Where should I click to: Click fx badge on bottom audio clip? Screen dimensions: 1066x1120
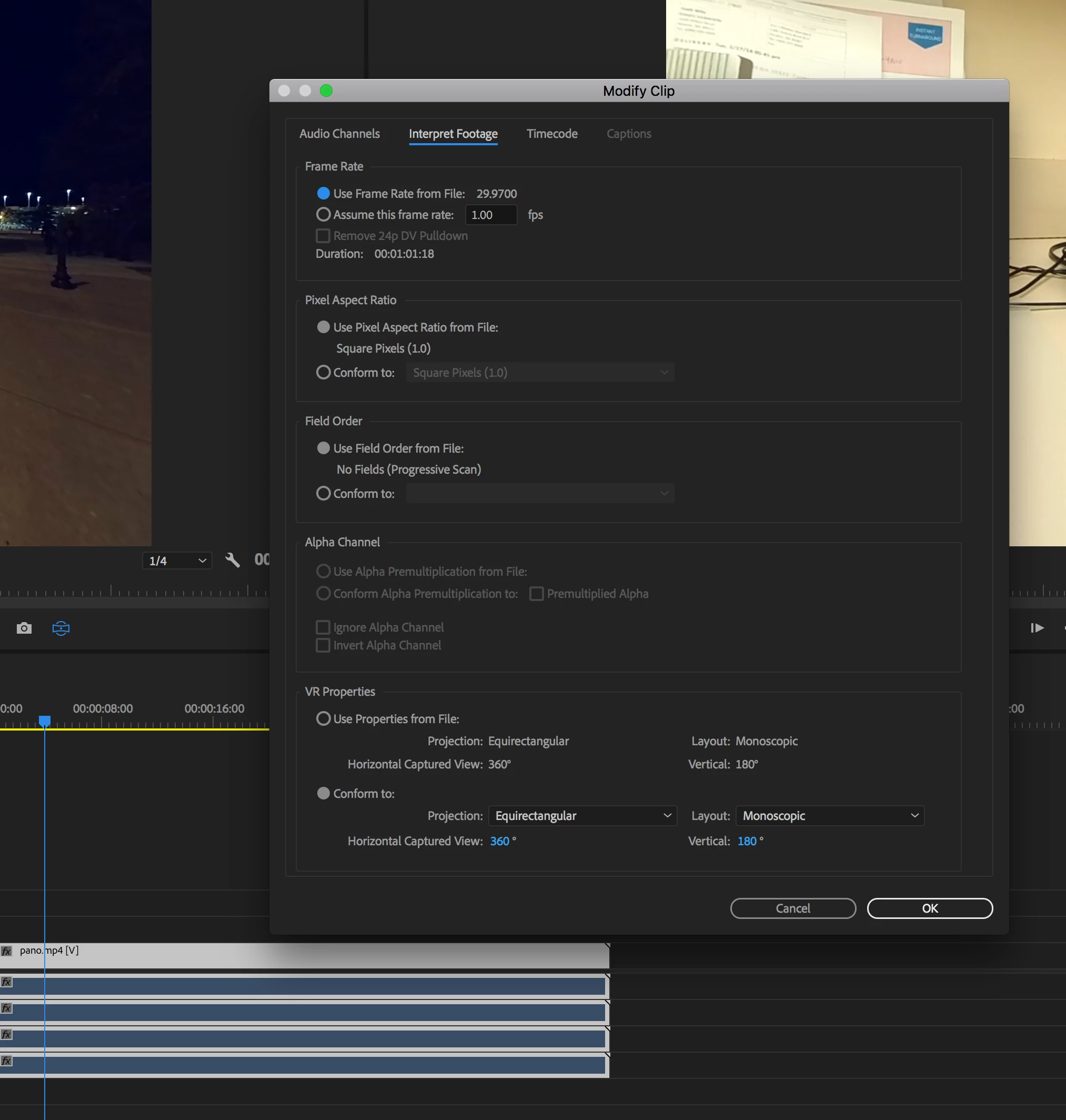pos(7,1061)
